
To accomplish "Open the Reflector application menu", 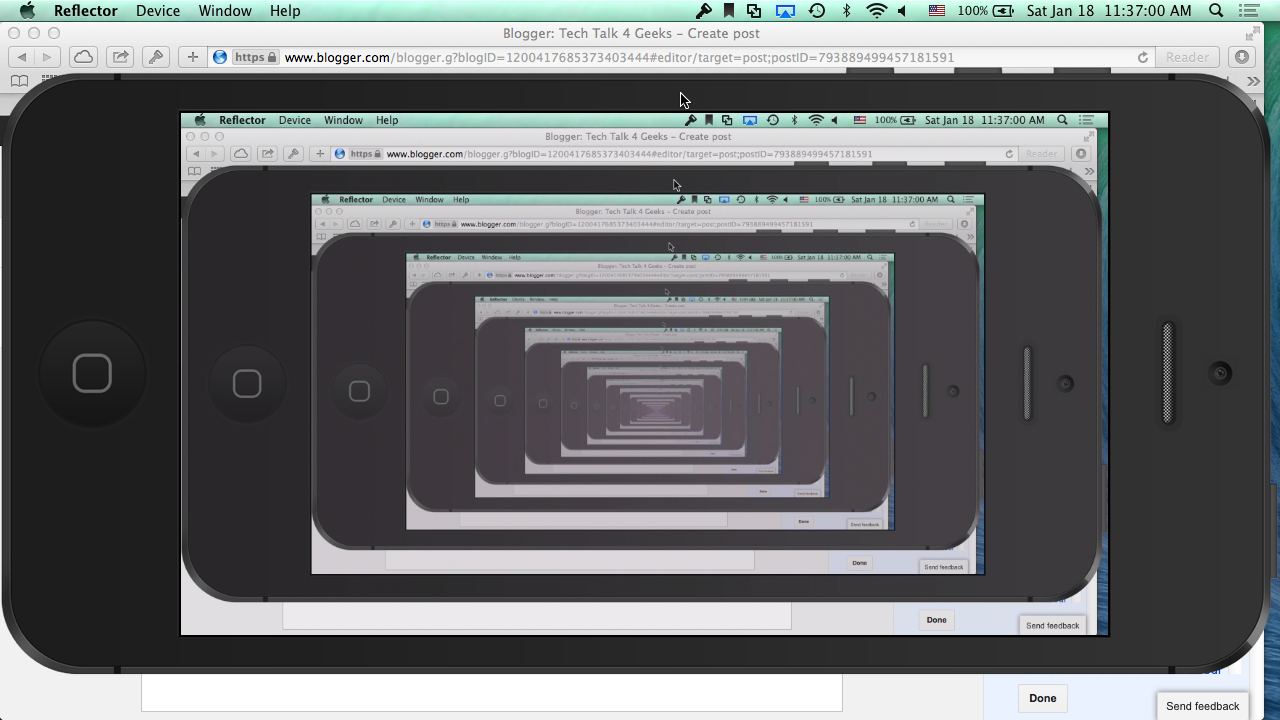I will [x=86, y=11].
